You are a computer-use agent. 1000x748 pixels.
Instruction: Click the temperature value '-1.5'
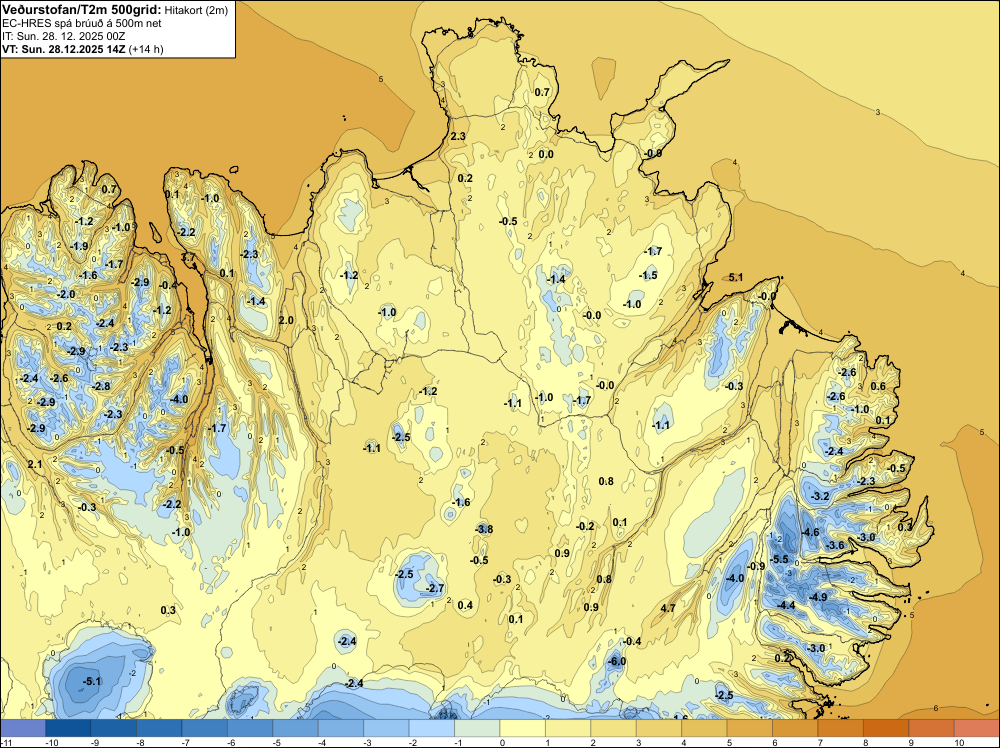tap(649, 275)
